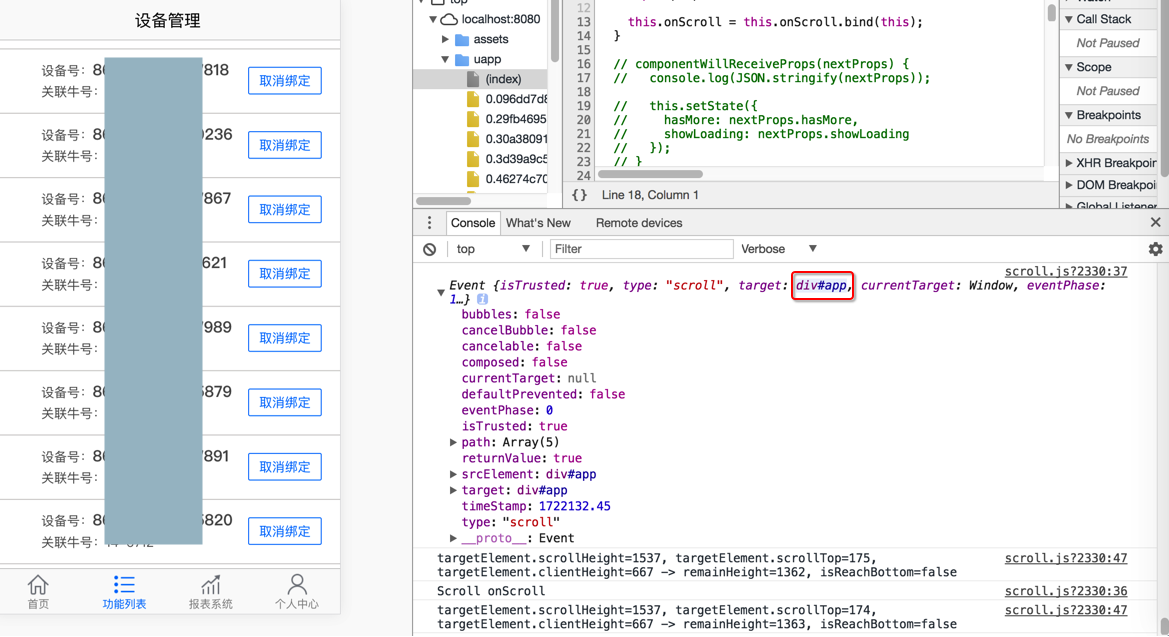Switch to the Console tab
1169x637 pixels.
(472, 223)
